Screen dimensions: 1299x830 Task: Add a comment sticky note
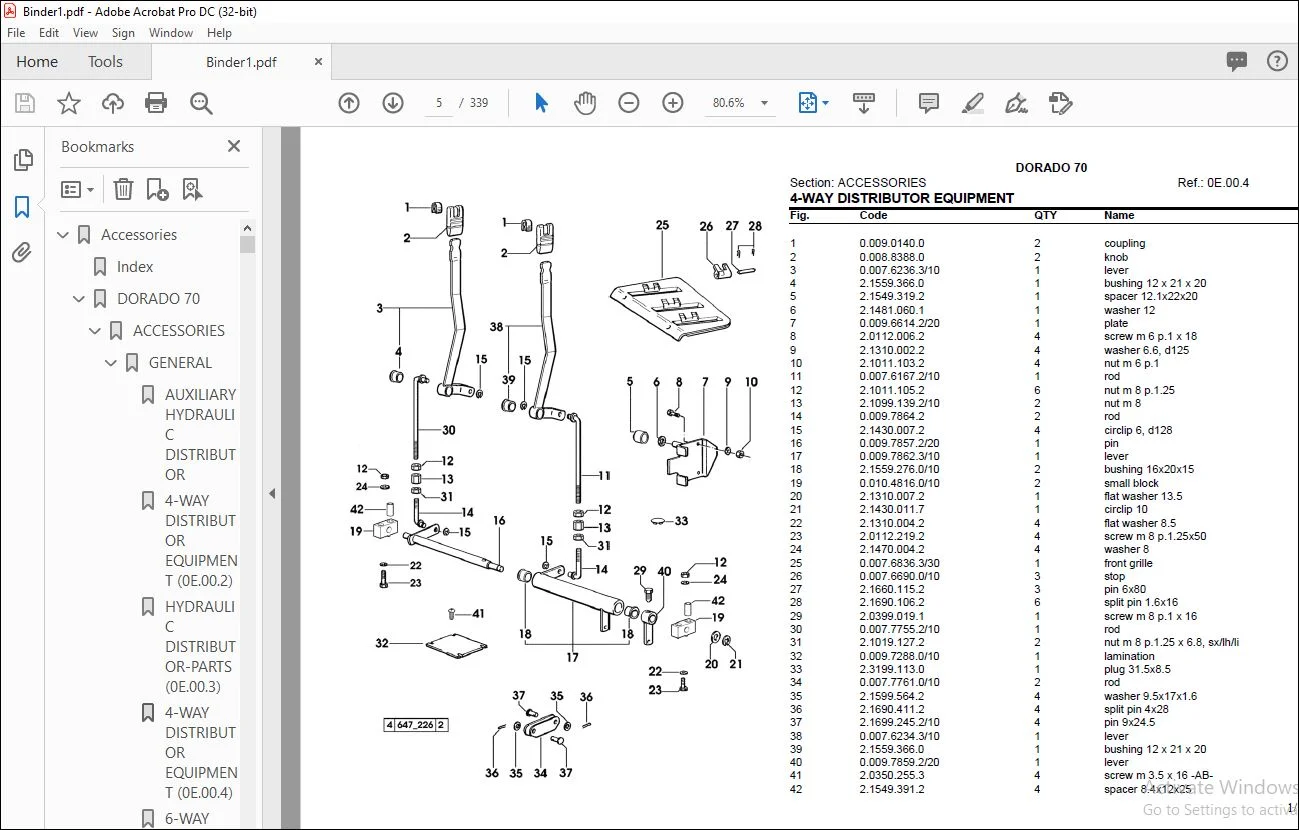tap(929, 103)
